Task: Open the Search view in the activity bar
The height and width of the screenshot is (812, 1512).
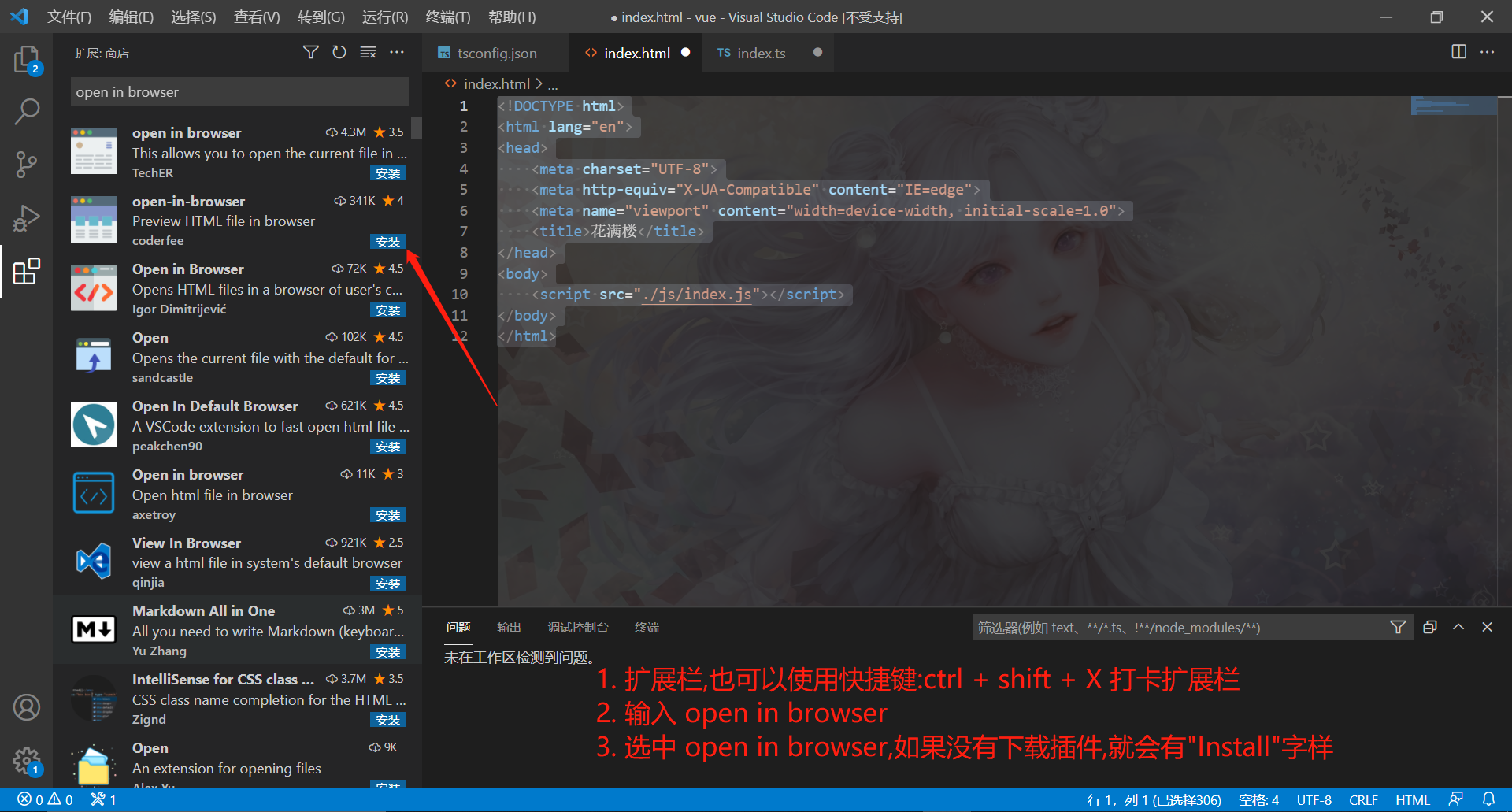Action: tap(27, 111)
